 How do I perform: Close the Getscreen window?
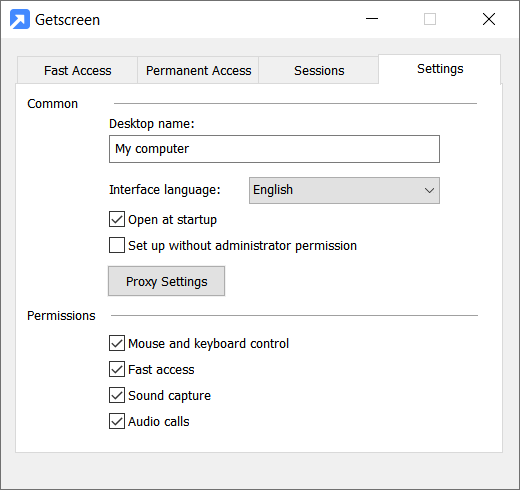tap(489, 19)
